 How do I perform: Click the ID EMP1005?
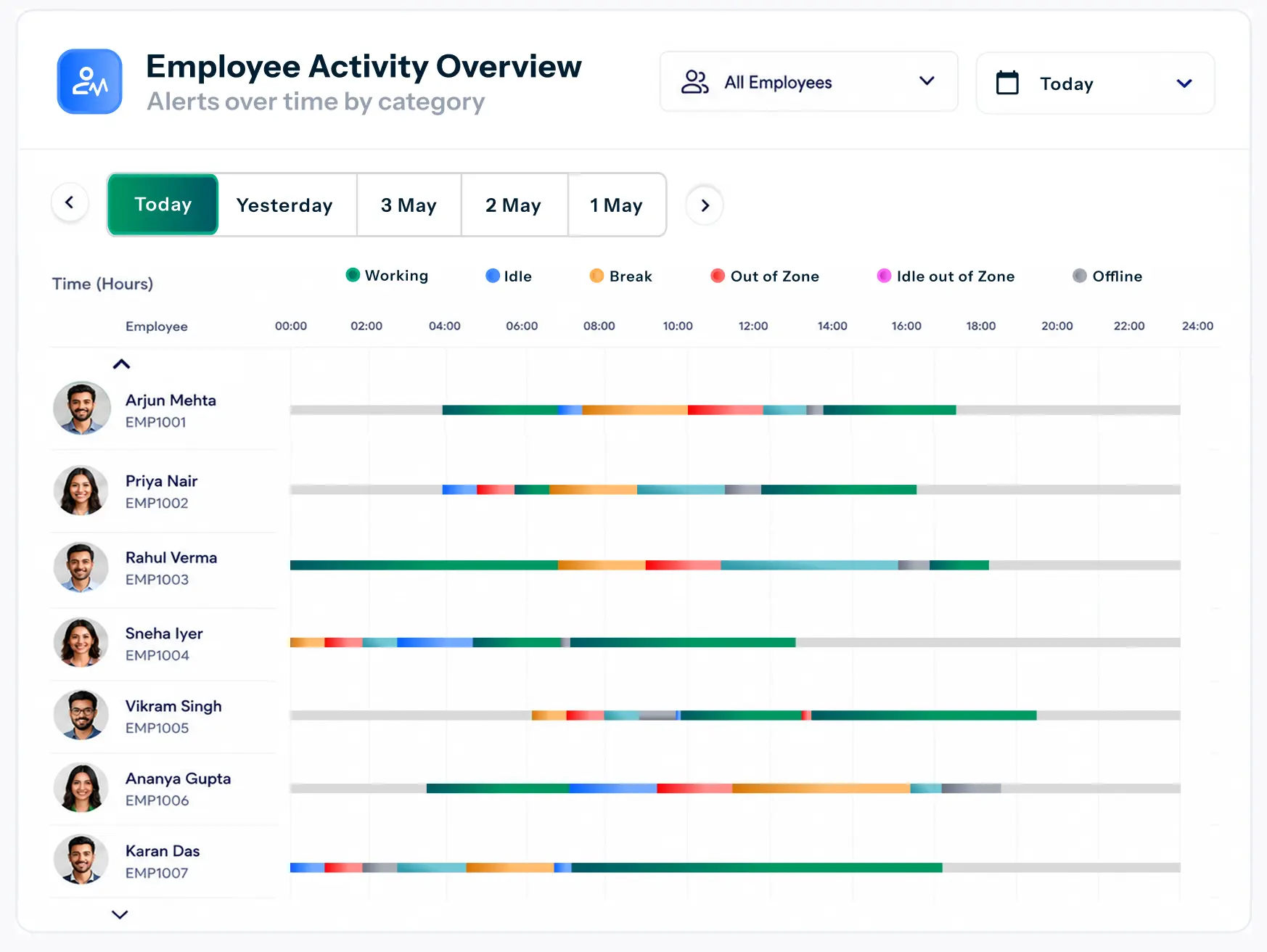pyautogui.click(x=157, y=728)
